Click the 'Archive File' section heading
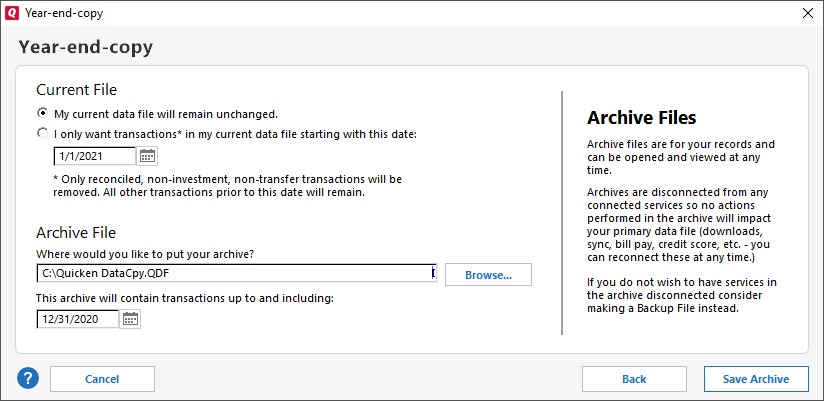The width and height of the screenshot is (824, 401). [x=77, y=233]
